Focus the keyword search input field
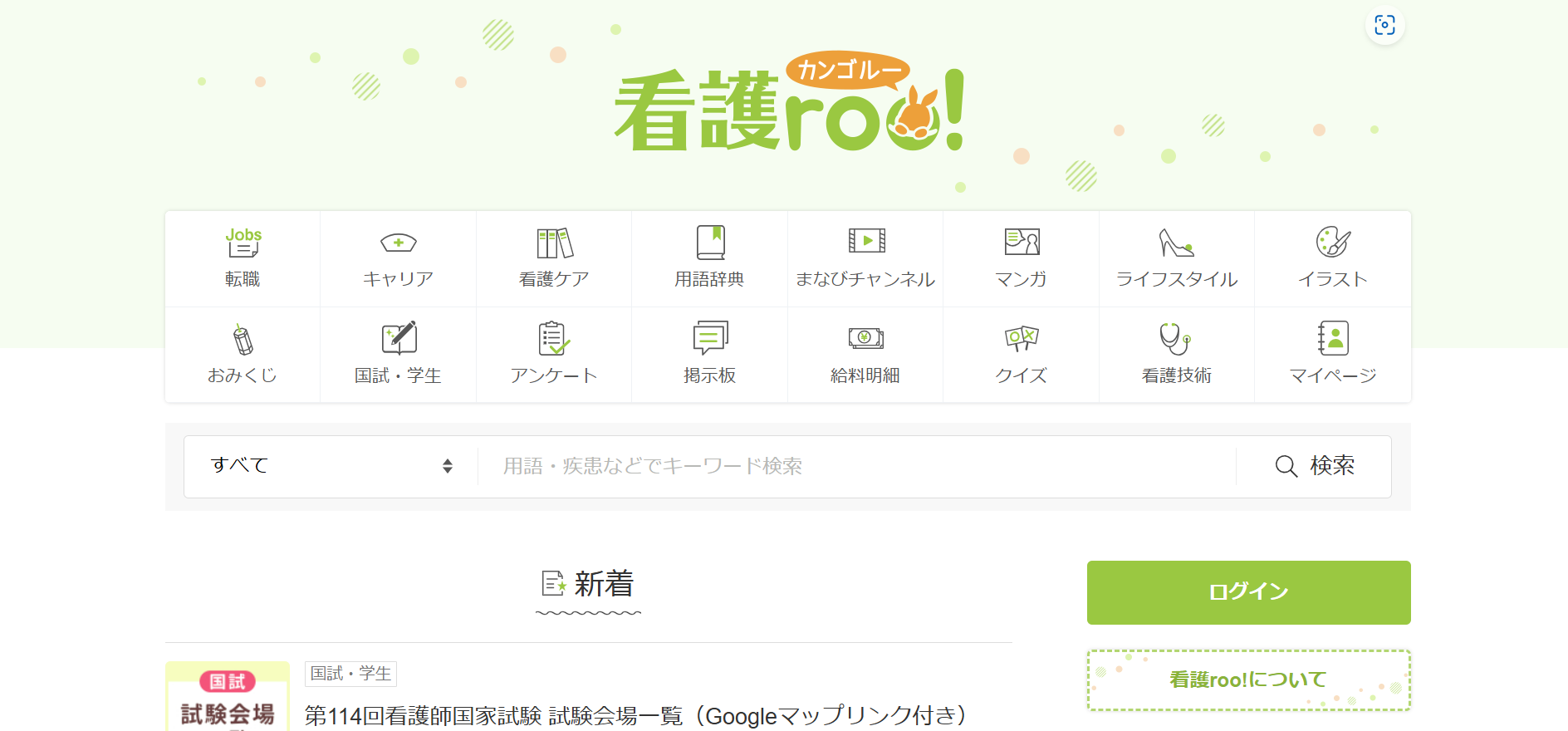1568x731 pixels. [855, 466]
